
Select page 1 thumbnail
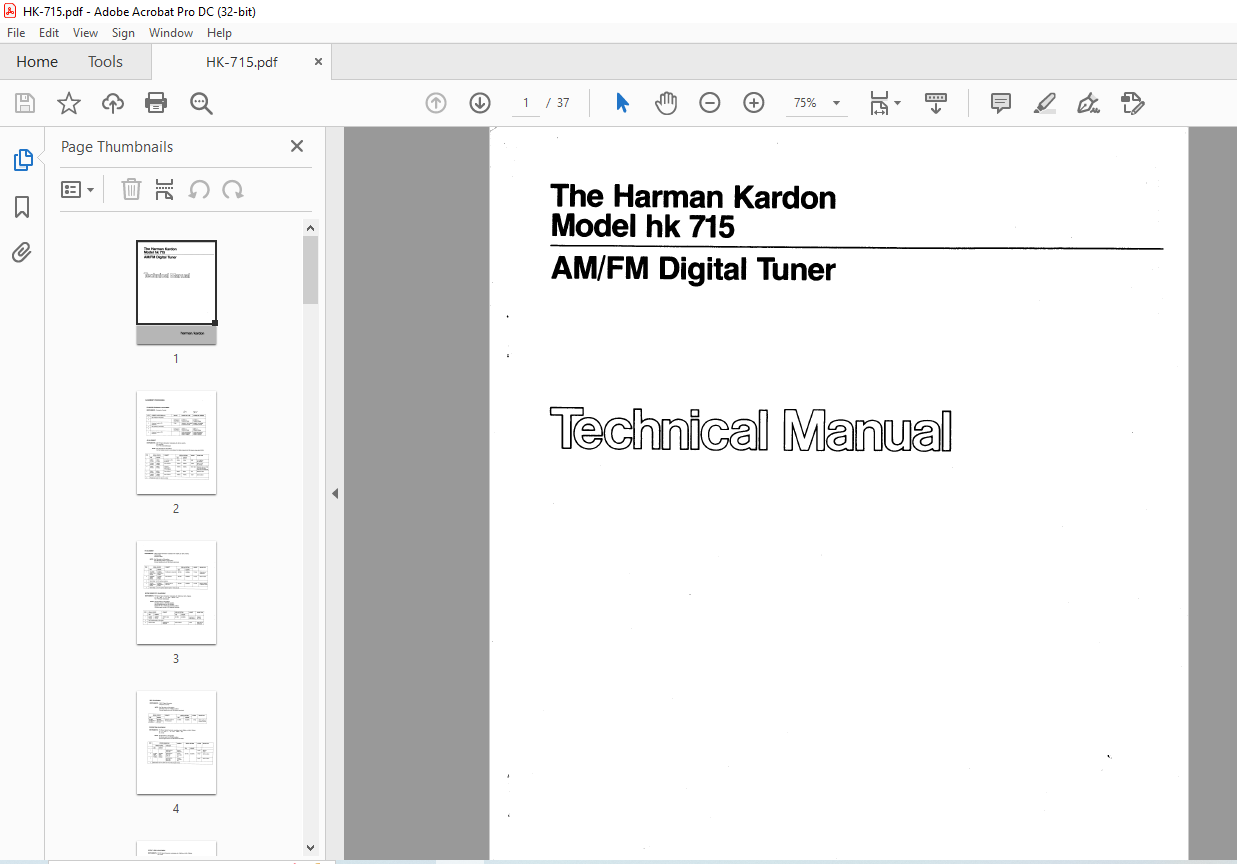176,292
